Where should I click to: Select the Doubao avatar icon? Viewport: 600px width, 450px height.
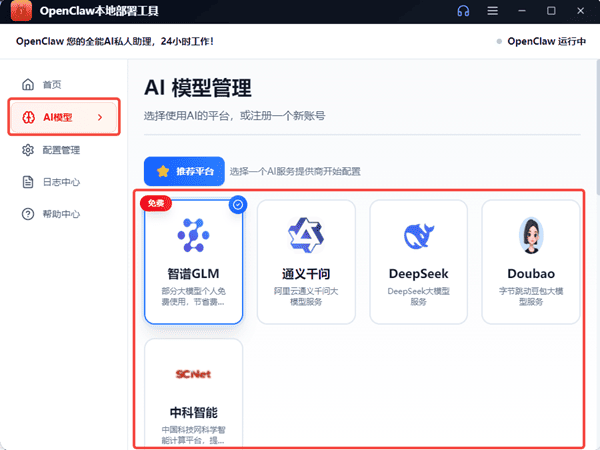(x=531, y=236)
